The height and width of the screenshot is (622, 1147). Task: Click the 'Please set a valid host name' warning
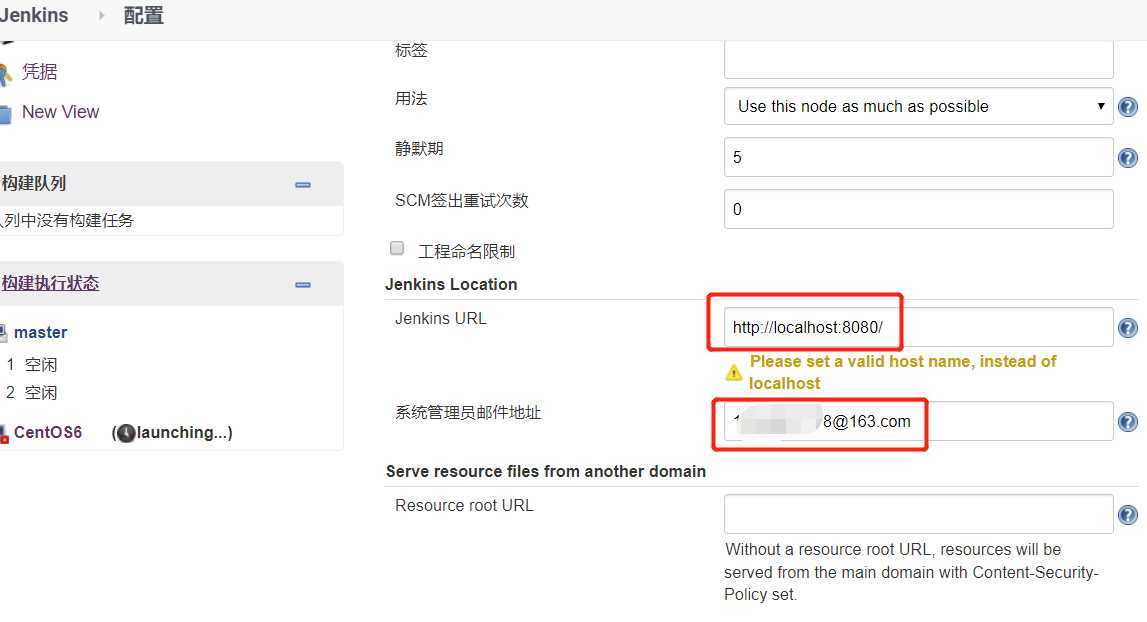(903, 372)
